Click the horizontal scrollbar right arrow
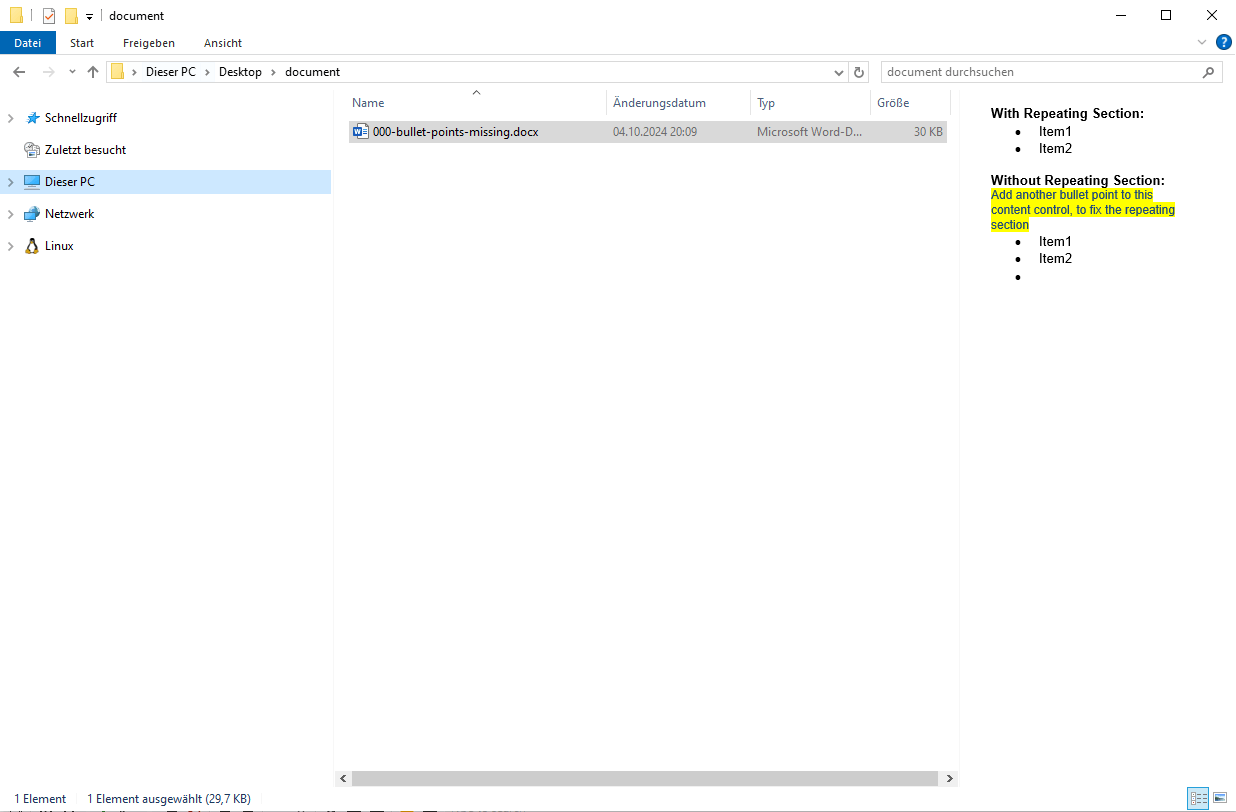The height and width of the screenshot is (812, 1236). [950, 778]
